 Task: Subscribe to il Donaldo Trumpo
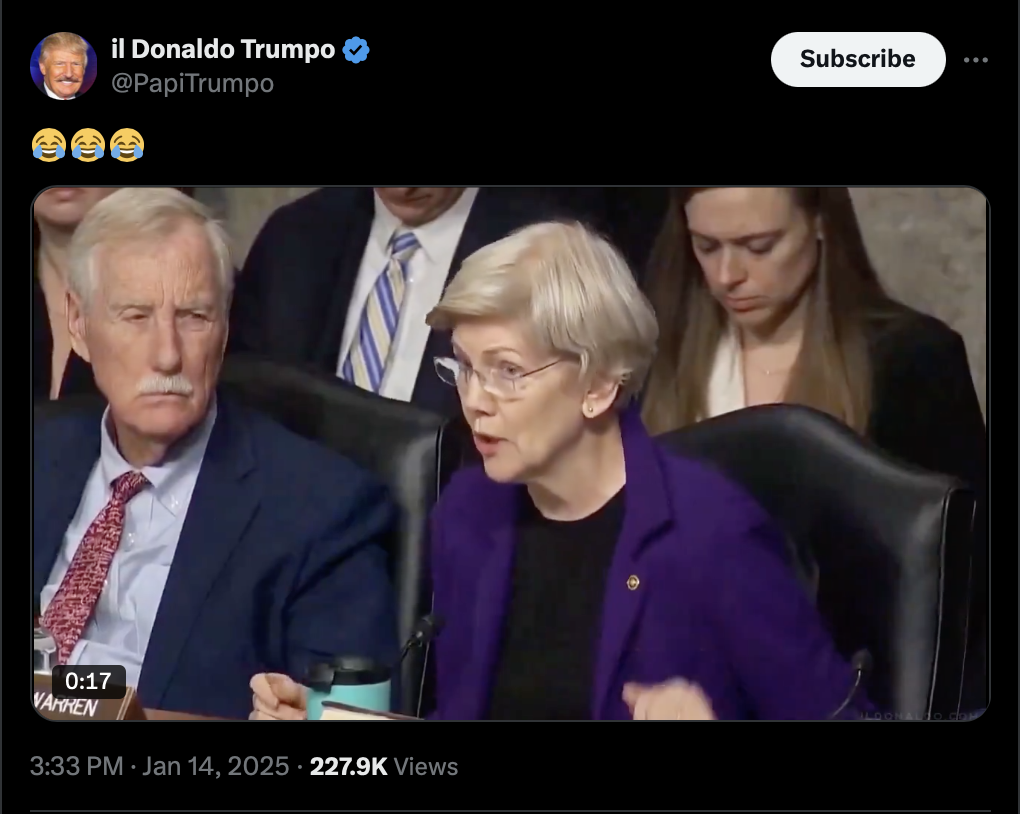tap(857, 59)
